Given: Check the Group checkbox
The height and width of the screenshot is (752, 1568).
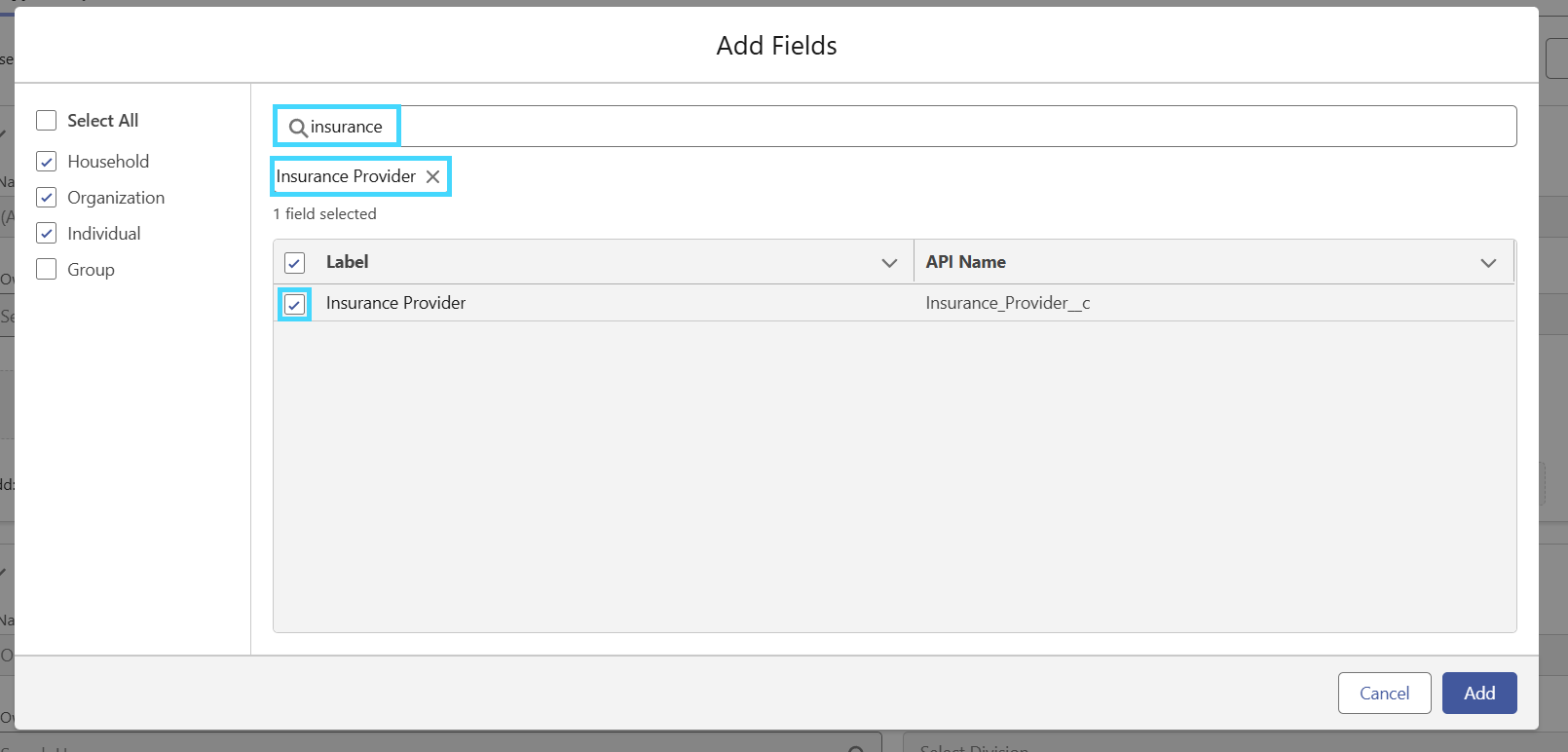Looking at the screenshot, I should click(46, 269).
